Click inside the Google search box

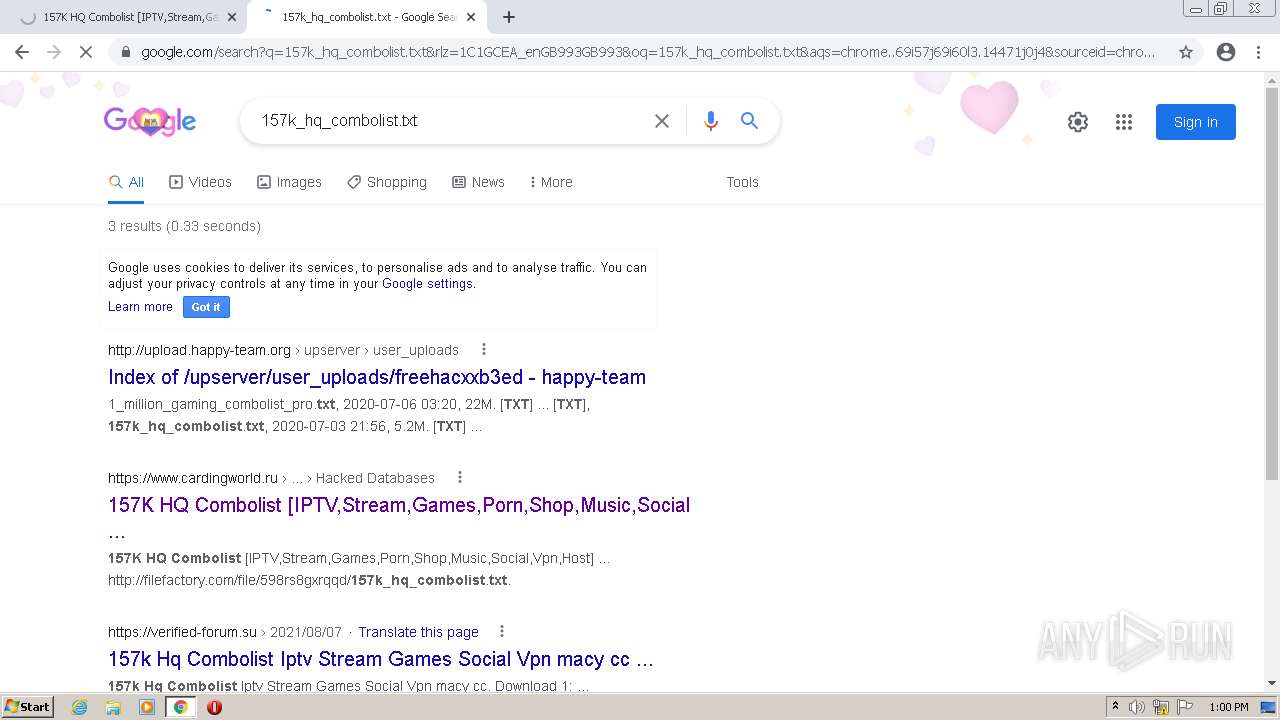450,121
